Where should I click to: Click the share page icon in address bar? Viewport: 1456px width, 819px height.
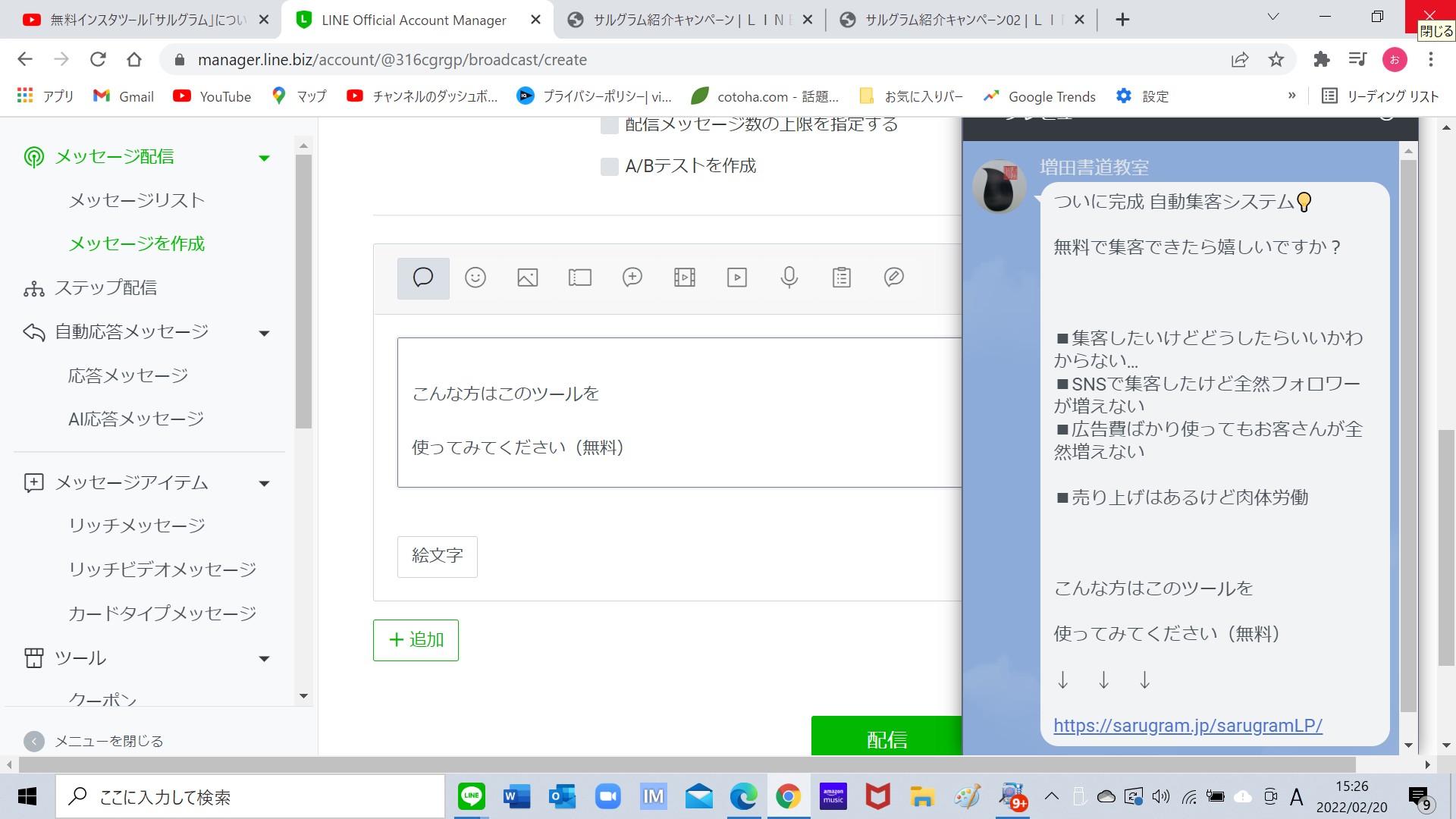pyautogui.click(x=1240, y=59)
